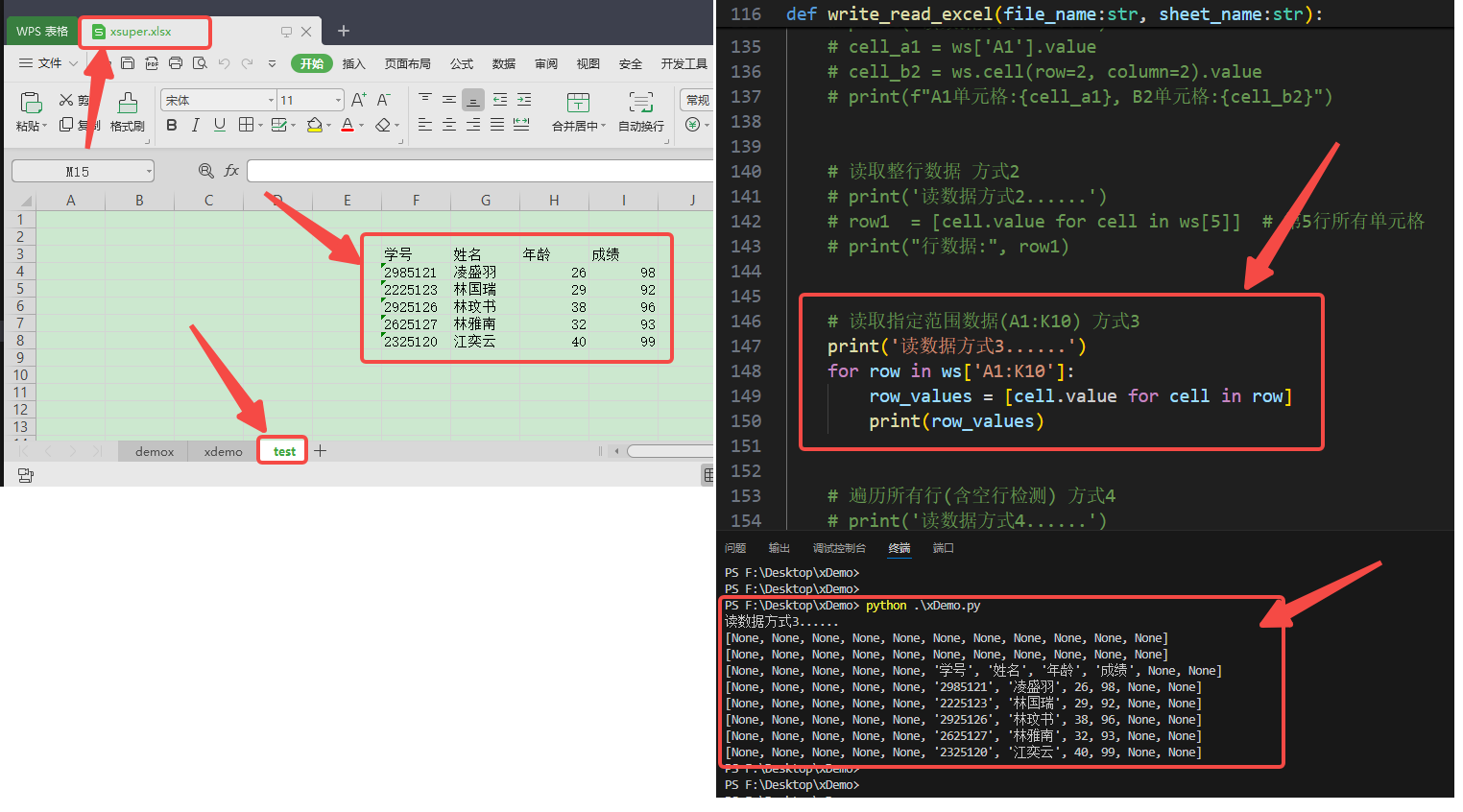Open new document tab with plus
Screen dimensions: 1463x812
[343, 32]
